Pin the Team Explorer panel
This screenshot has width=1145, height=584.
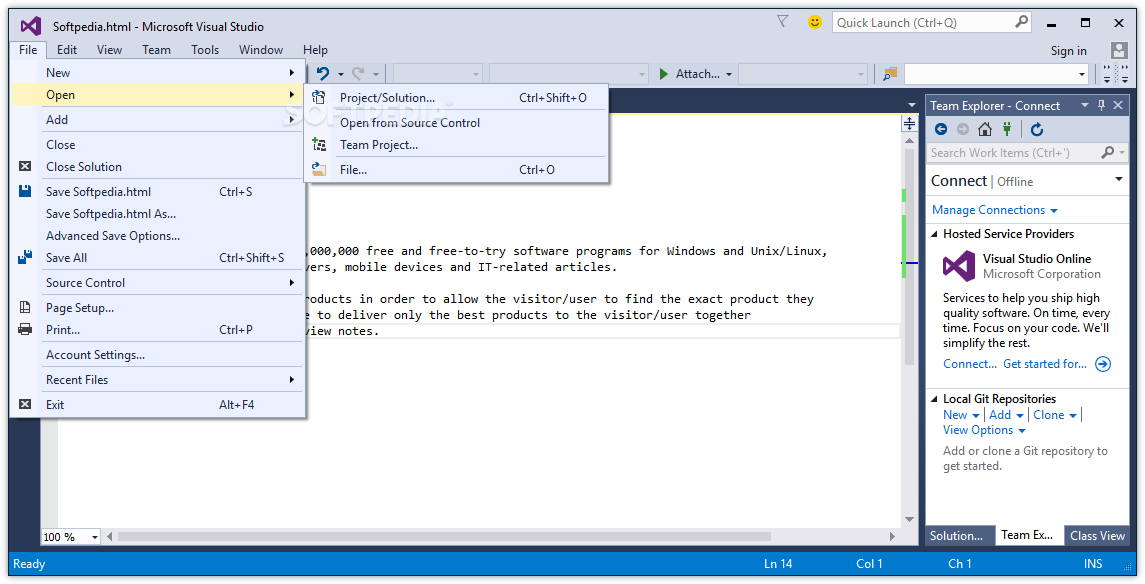[1102, 105]
